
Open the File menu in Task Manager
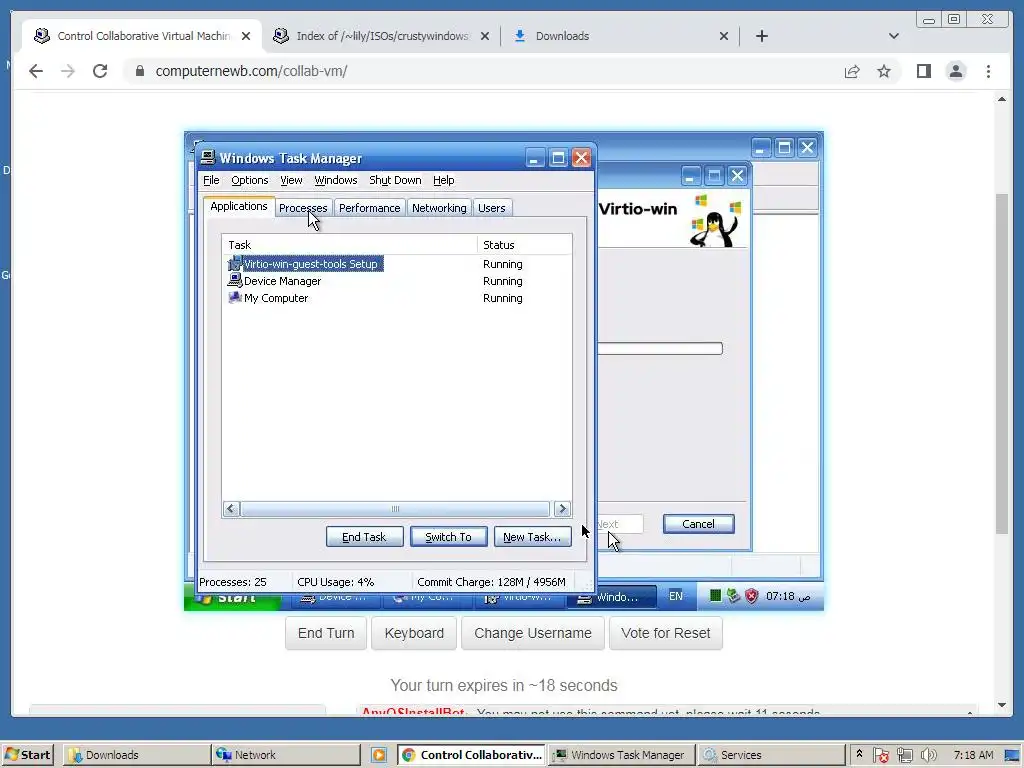click(x=211, y=180)
